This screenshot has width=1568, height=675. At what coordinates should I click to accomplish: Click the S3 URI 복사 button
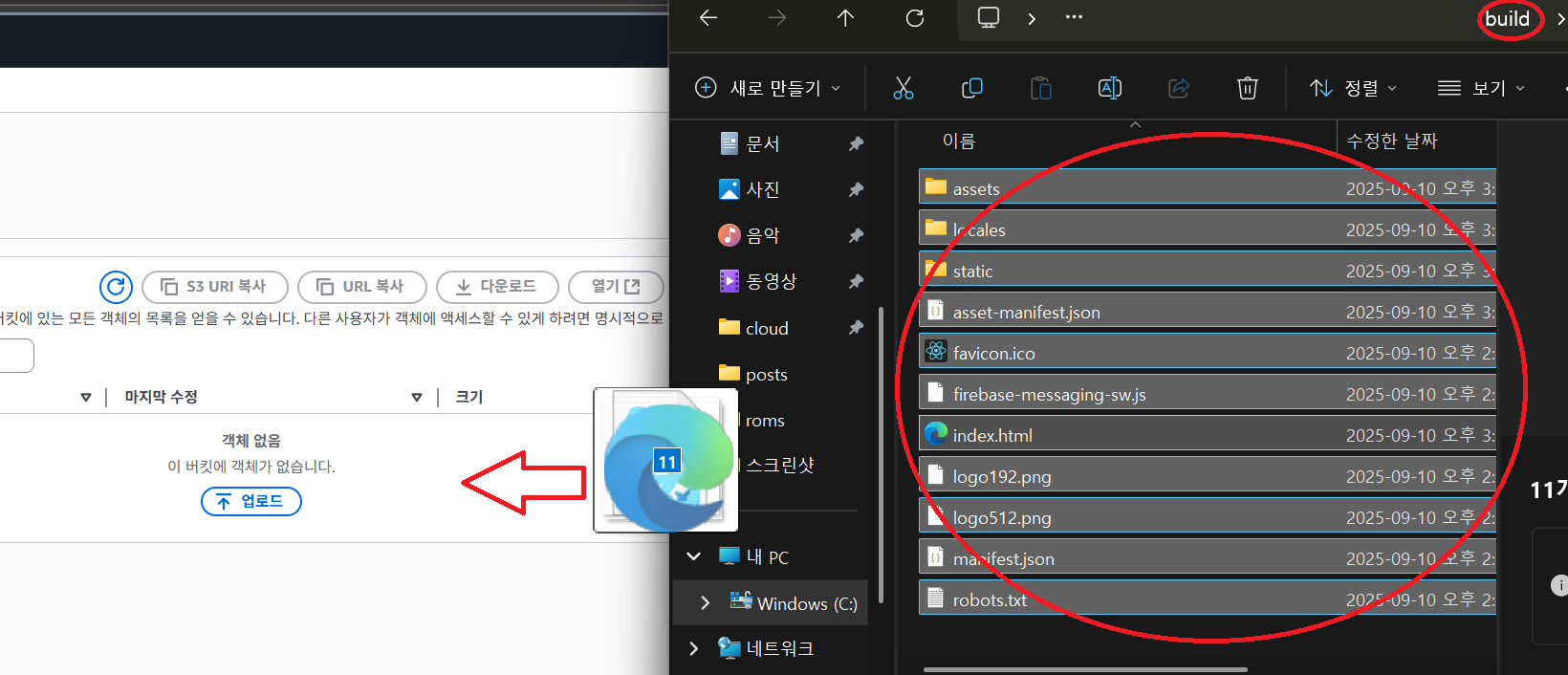click(x=214, y=287)
